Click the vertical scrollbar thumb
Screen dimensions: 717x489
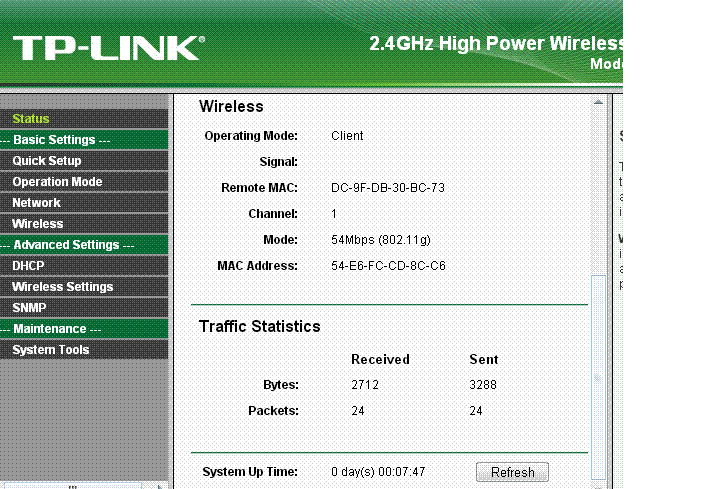[x=598, y=377]
